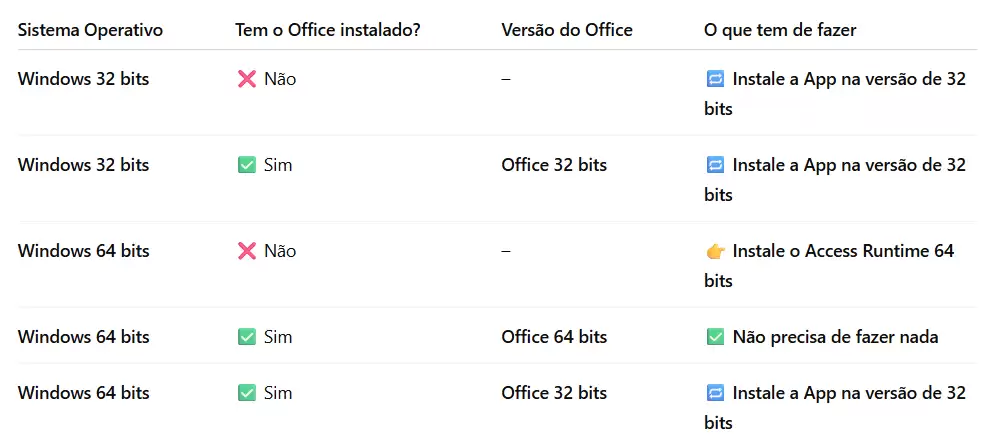Image resolution: width=995 pixels, height=438 pixels.
Task: Click the 'Não' text in the Windows 64 bits row
Action: [280, 251]
